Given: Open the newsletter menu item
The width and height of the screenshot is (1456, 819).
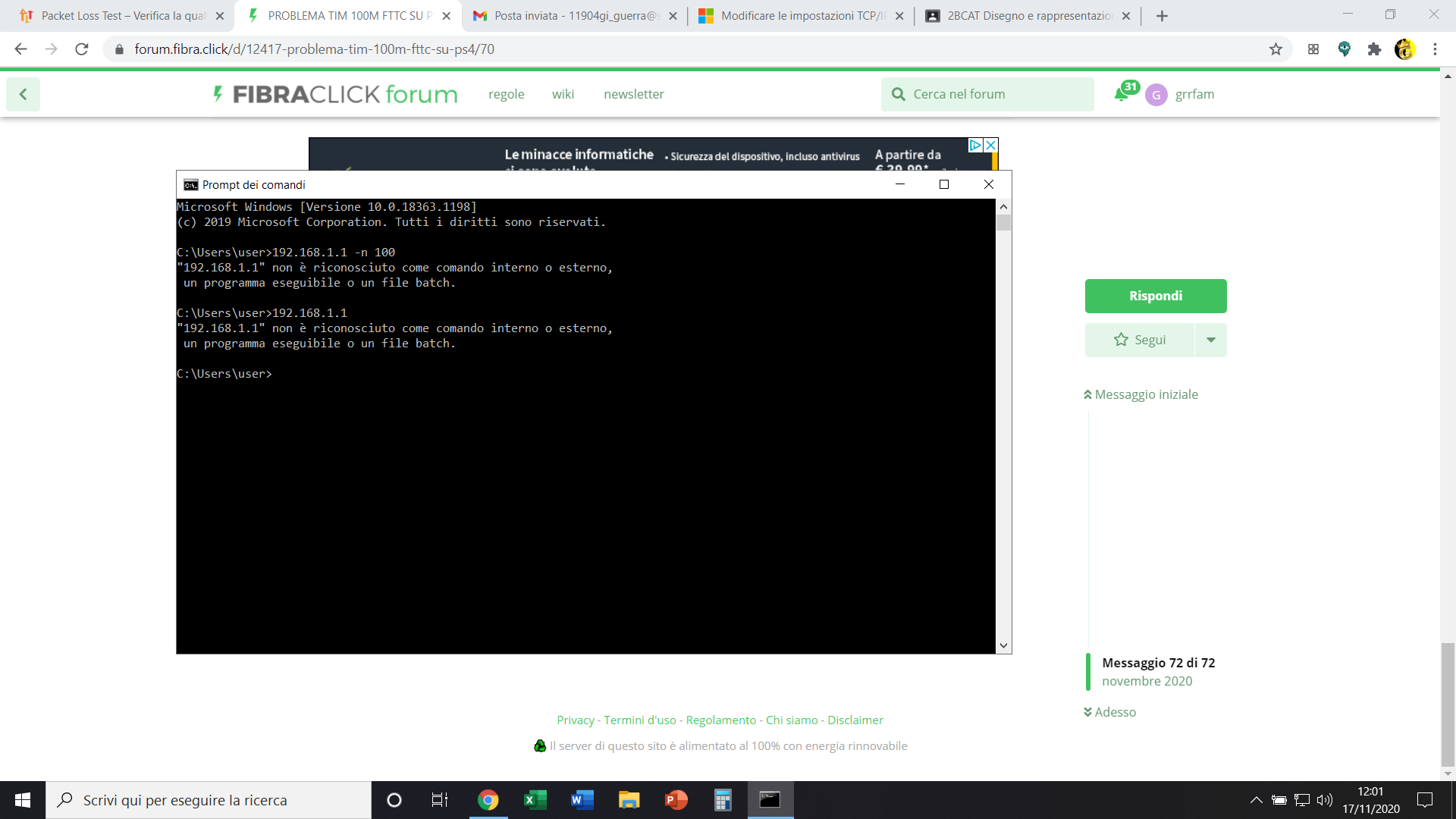Looking at the screenshot, I should click(633, 94).
